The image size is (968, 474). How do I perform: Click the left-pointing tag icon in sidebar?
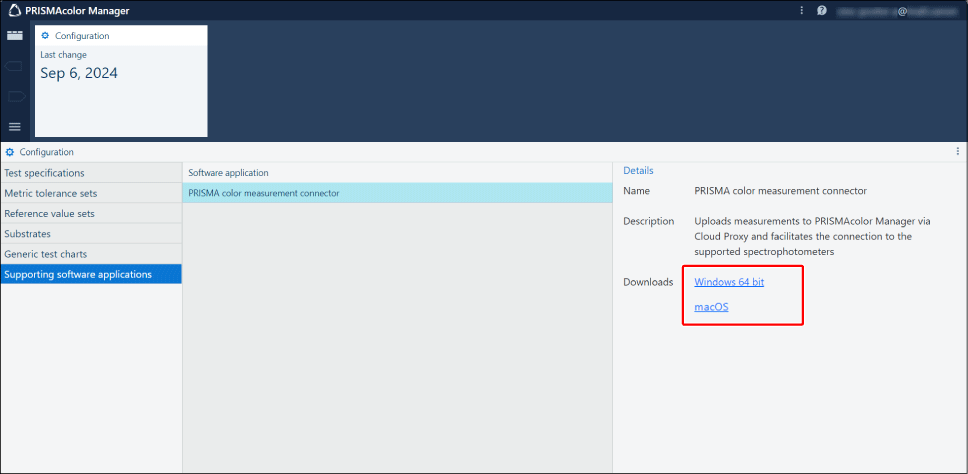14,66
